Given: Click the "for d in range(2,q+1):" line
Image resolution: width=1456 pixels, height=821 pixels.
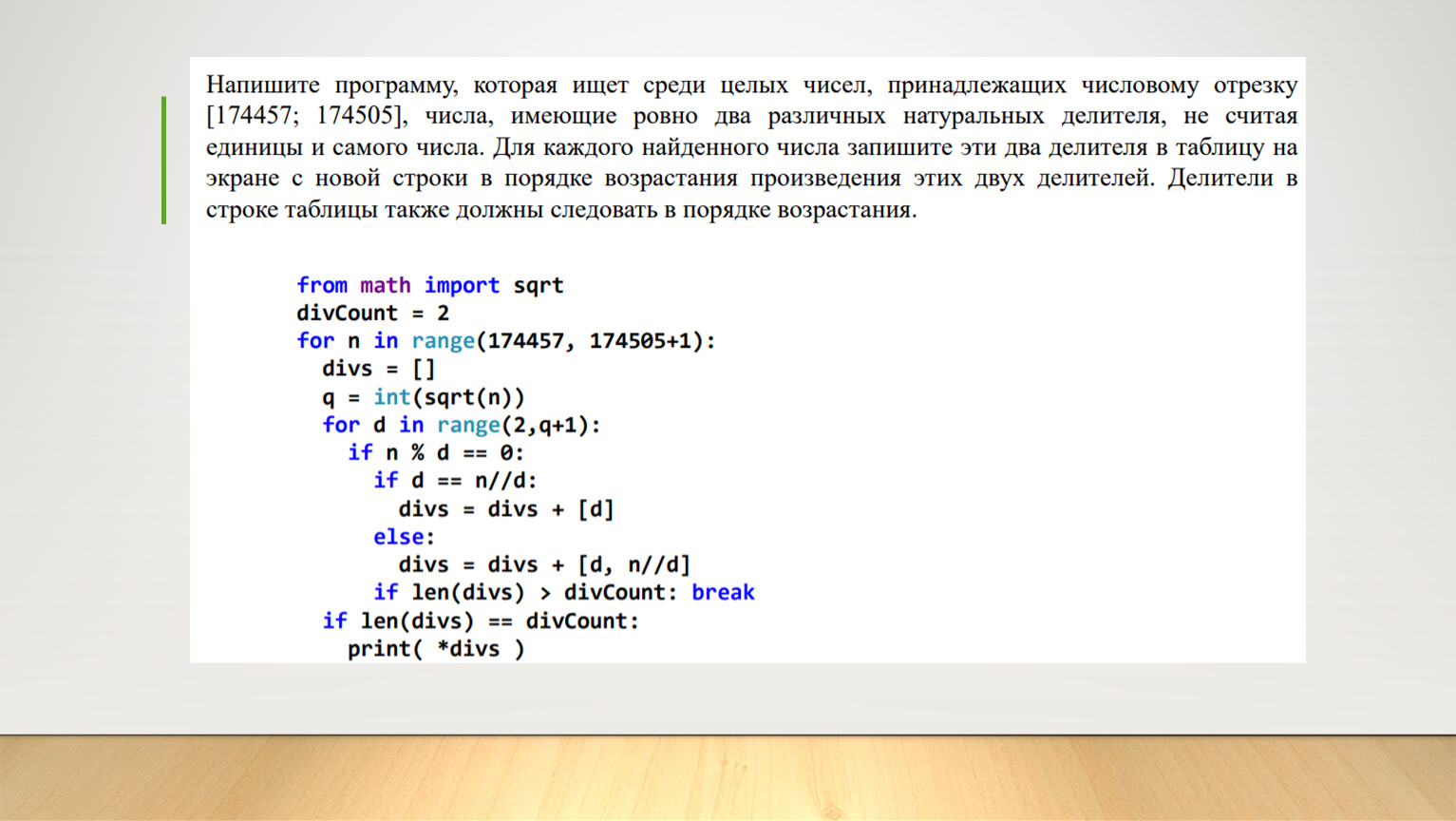Looking at the screenshot, I should pyautogui.click(x=461, y=425).
